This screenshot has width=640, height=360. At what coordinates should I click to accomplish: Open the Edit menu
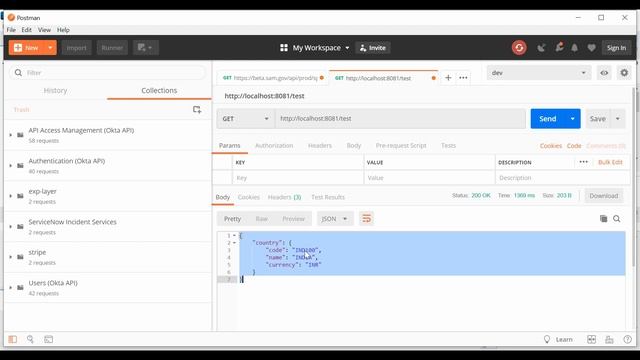(x=27, y=30)
